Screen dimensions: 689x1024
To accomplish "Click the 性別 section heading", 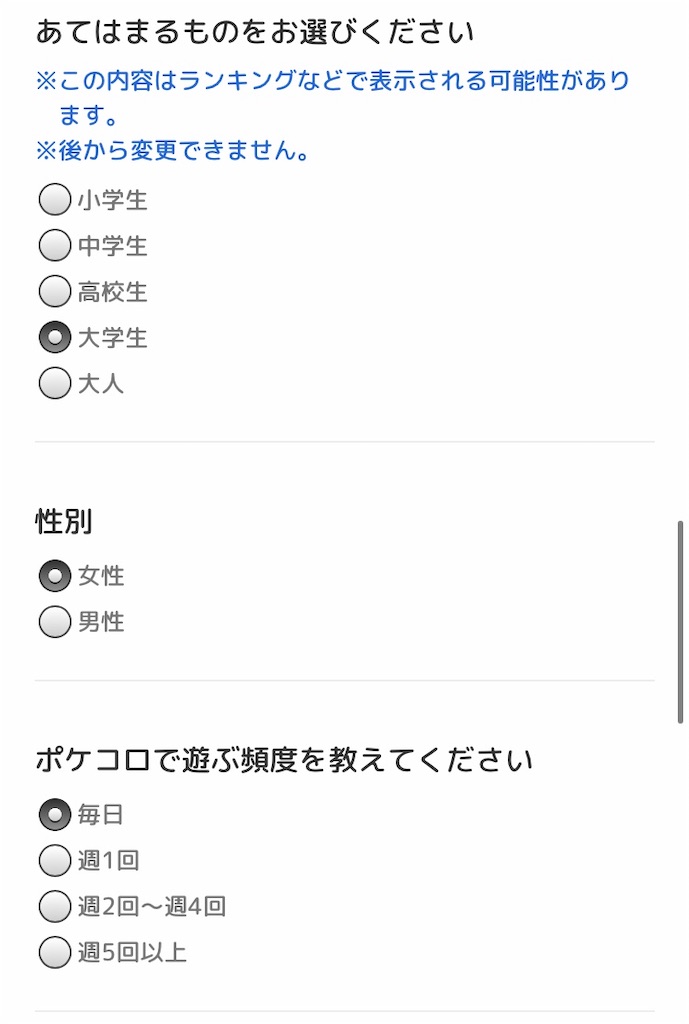I will [63, 522].
